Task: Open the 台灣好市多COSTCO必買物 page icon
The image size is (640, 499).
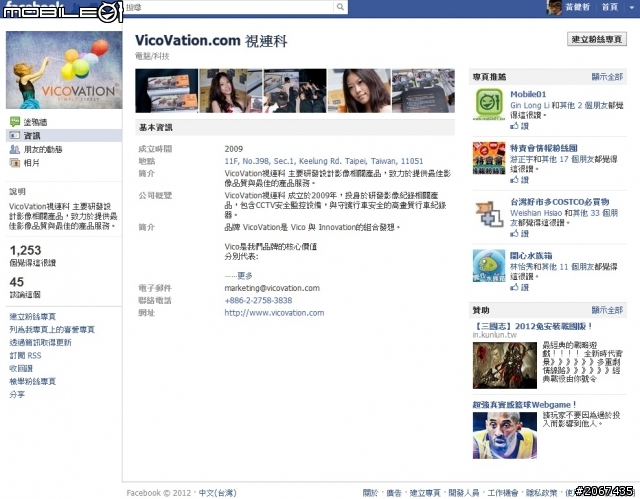Action: click(489, 213)
